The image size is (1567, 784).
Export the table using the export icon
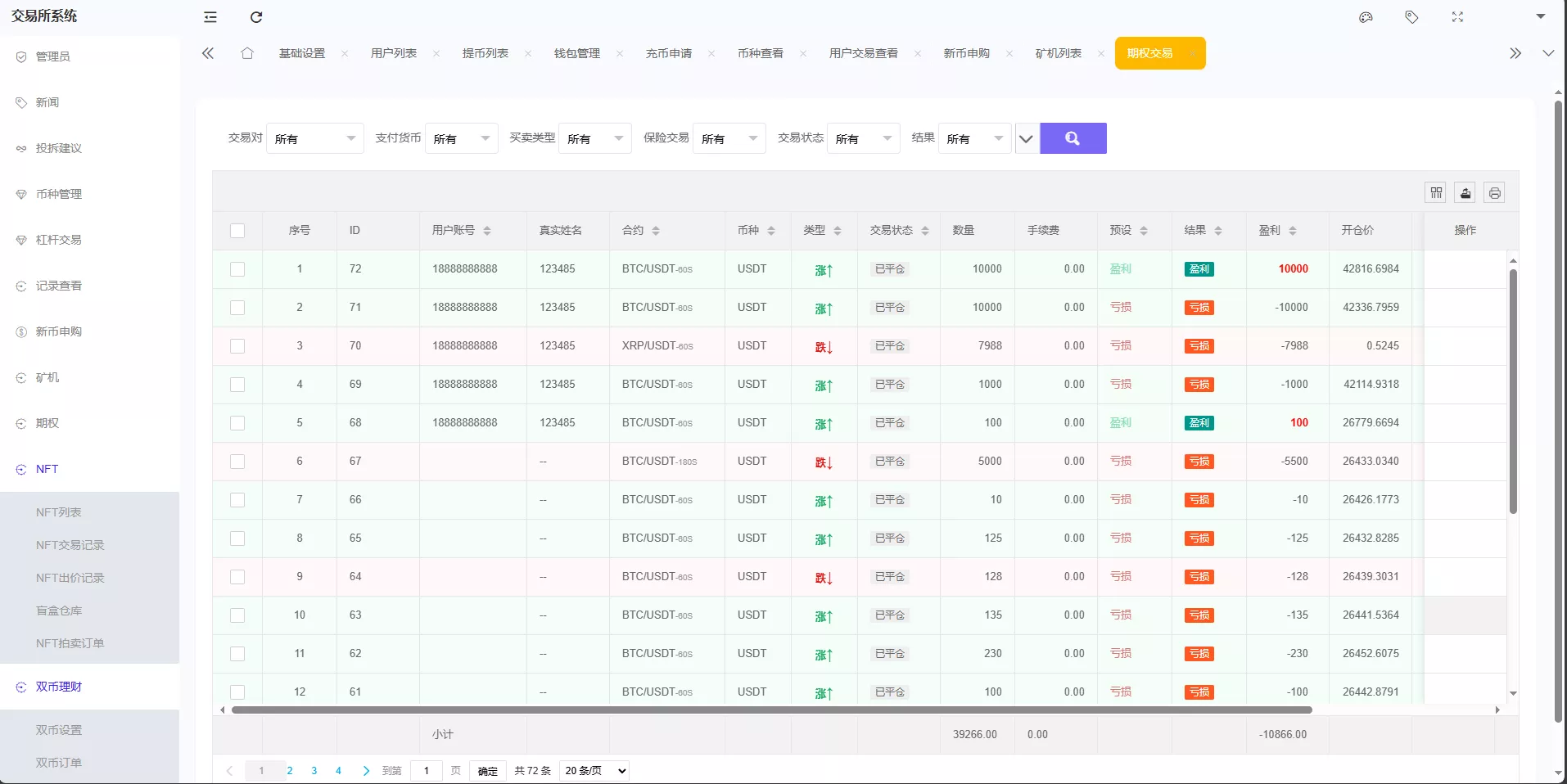[1465, 192]
